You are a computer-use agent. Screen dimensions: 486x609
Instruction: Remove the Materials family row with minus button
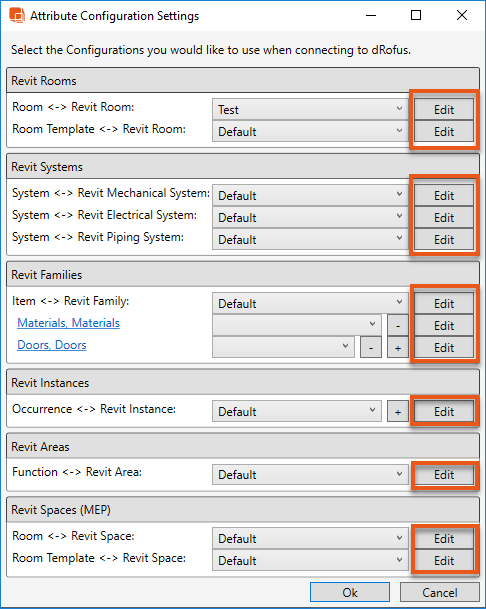[x=398, y=325]
